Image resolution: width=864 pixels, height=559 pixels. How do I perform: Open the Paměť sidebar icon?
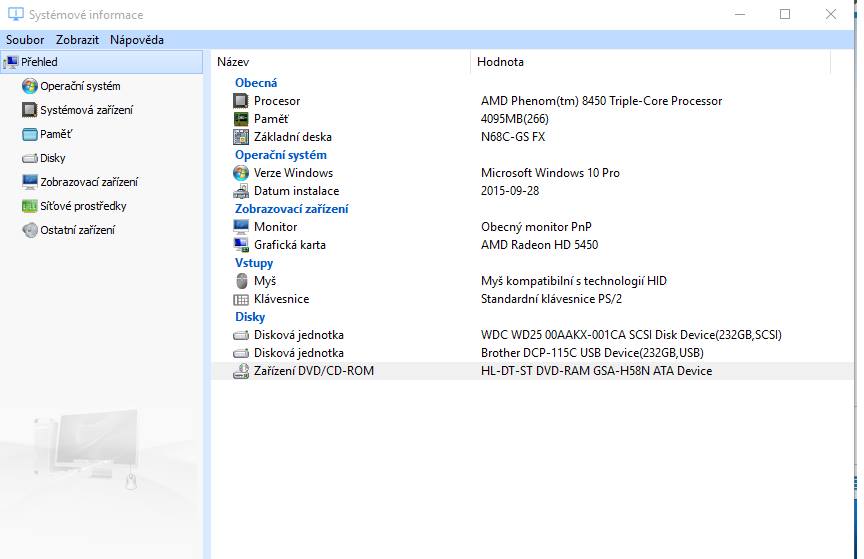[29, 134]
